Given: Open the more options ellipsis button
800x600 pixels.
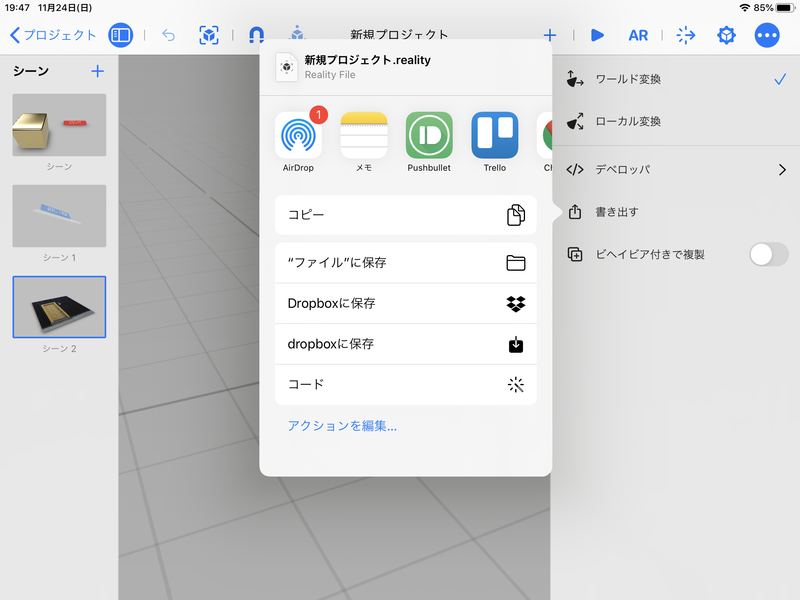Looking at the screenshot, I should coord(767,35).
